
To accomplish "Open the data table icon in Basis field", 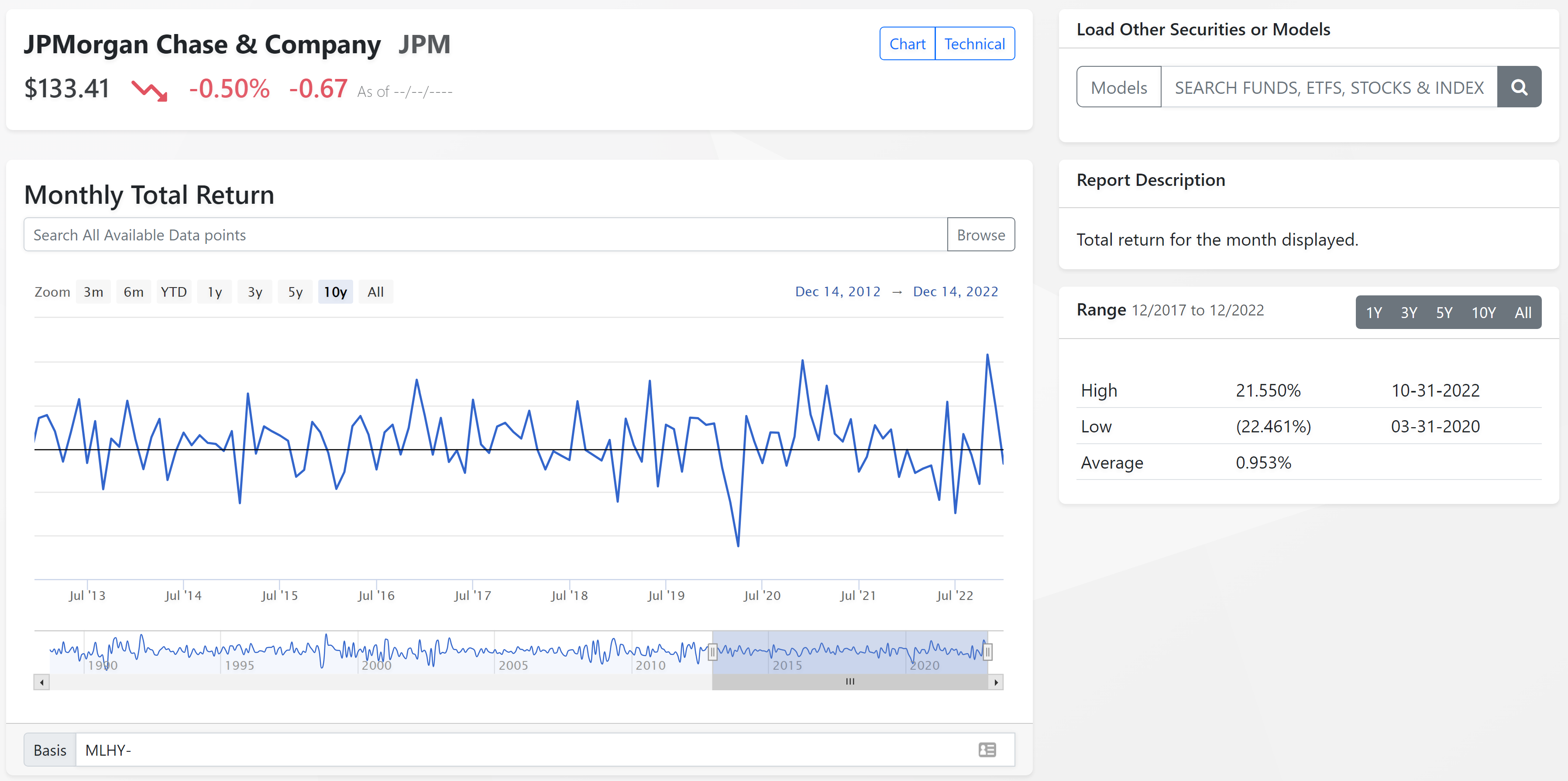I will click(x=987, y=750).
